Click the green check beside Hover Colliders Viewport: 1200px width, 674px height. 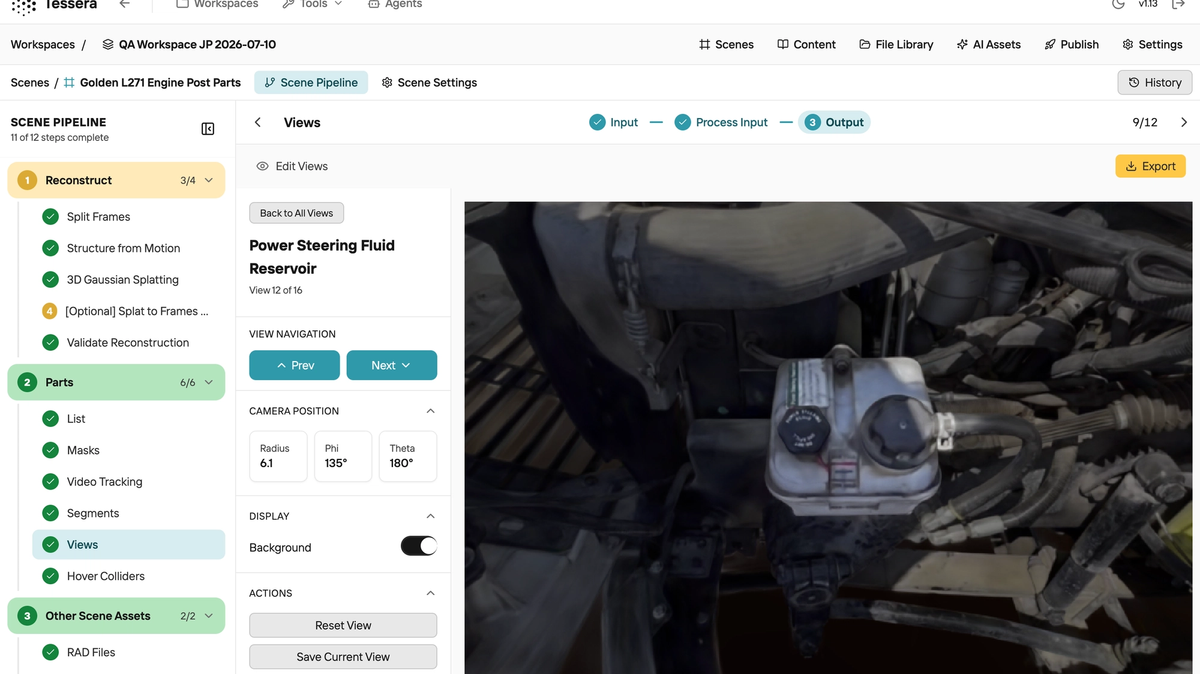(x=50, y=576)
